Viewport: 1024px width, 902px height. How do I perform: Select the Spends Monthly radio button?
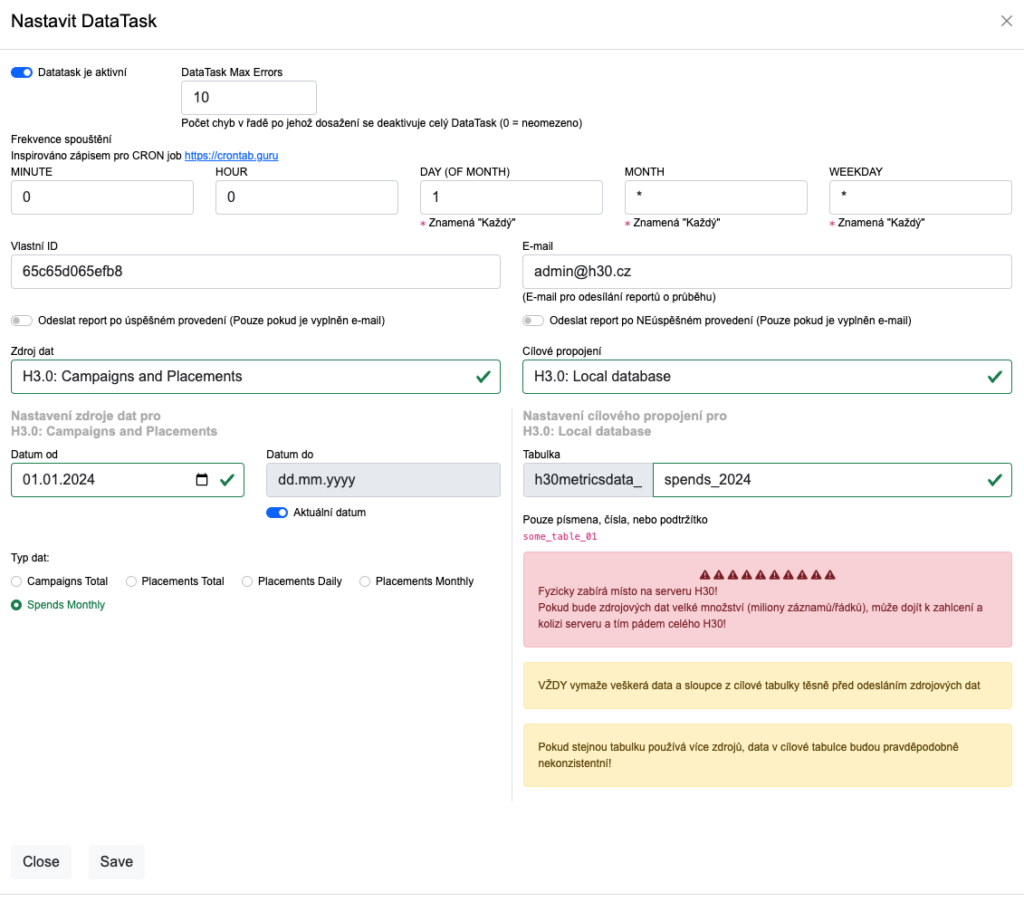pyautogui.click(x=16, y=605)
